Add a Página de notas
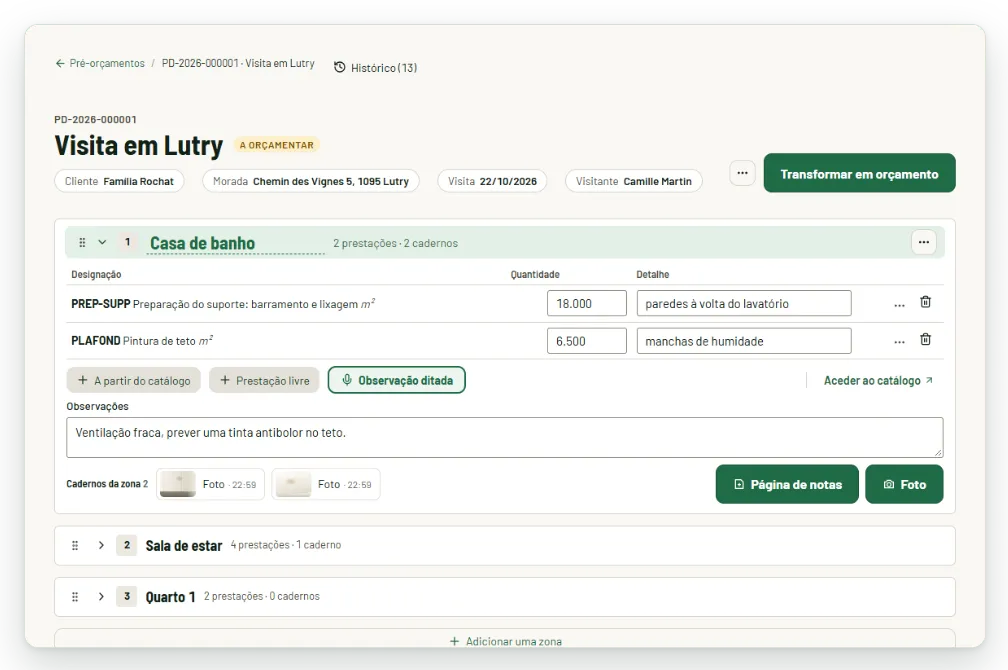 tap(787, 484)
